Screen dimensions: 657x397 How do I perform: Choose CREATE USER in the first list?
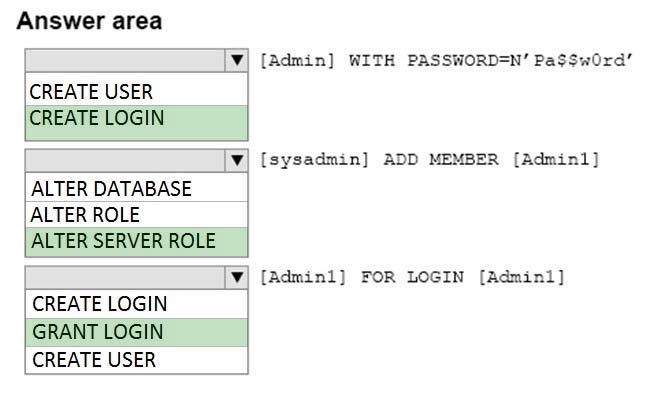coord(137,91)
